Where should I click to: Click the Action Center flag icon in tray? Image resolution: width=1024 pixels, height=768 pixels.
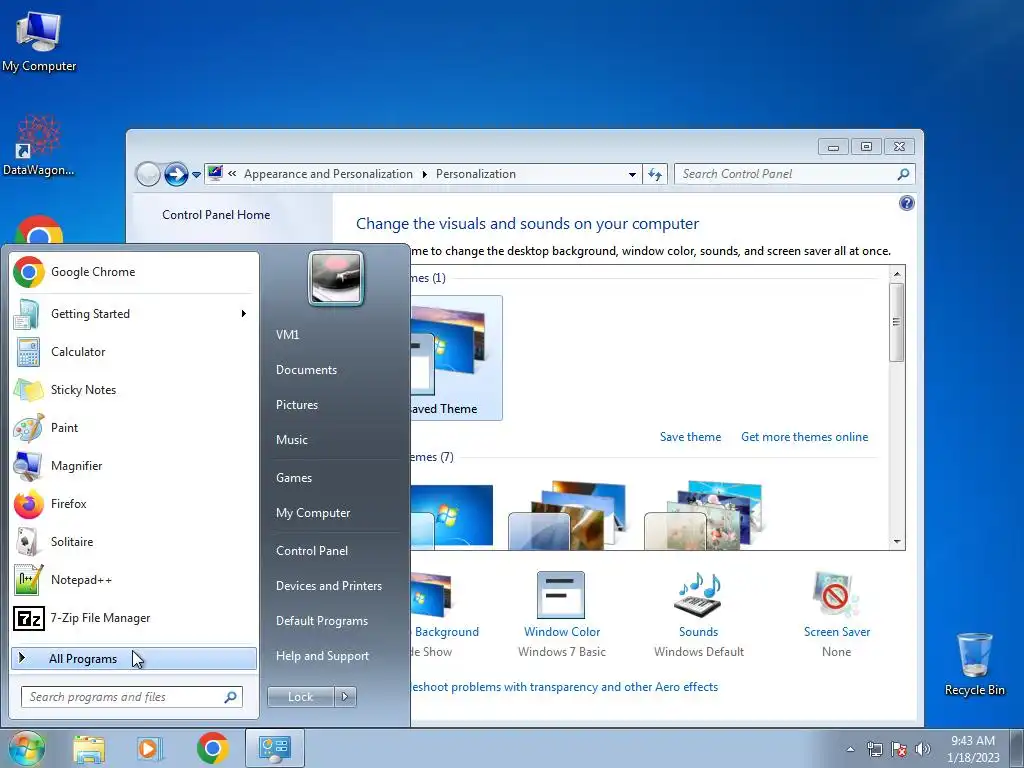(899, 749)
